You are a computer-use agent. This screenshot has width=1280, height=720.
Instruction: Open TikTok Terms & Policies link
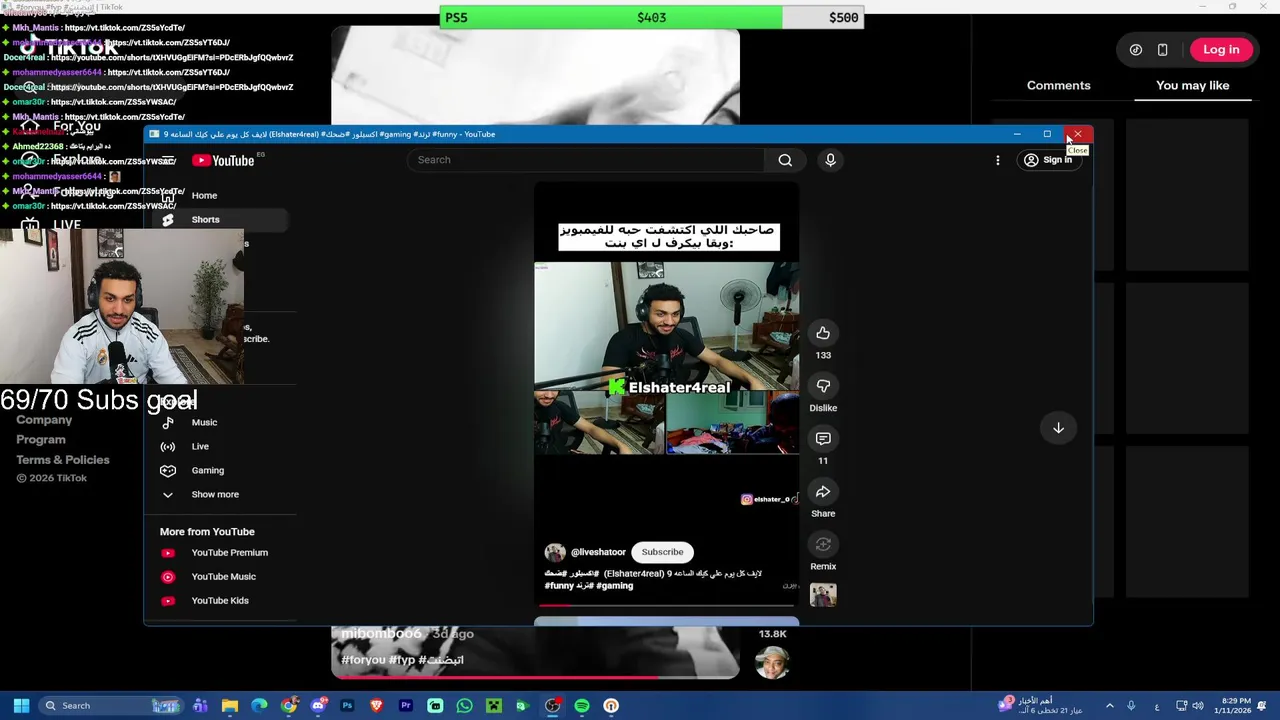pyautogui.click(x=63, y=460)
